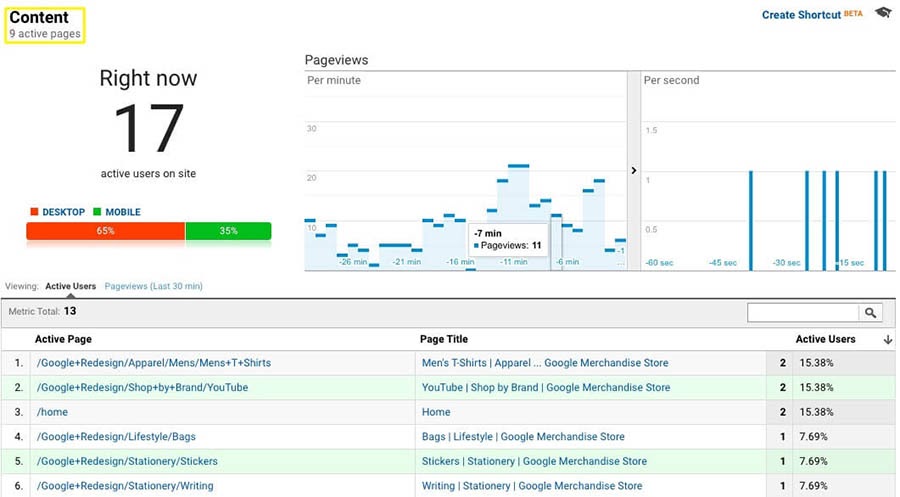The image size is (900, 497).
Task: Open the Bags Lifestyle page title link
Action: click(x=523, y=437)
